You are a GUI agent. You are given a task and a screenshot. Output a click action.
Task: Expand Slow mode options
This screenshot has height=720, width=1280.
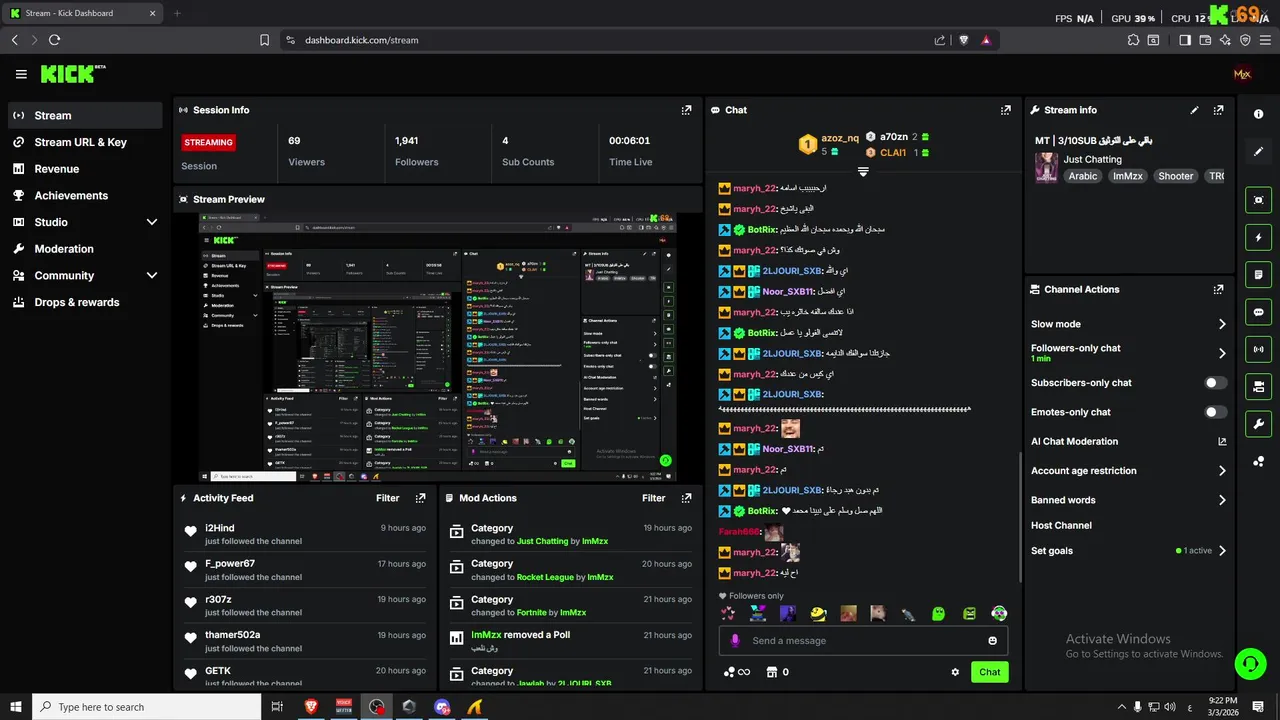click(x=1222, y=324)
